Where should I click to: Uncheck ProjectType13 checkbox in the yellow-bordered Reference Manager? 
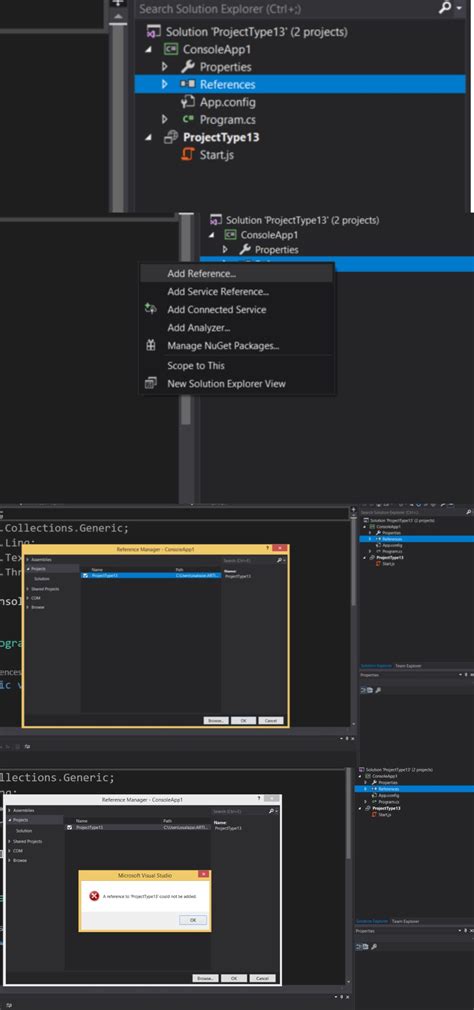click(85, 575)
